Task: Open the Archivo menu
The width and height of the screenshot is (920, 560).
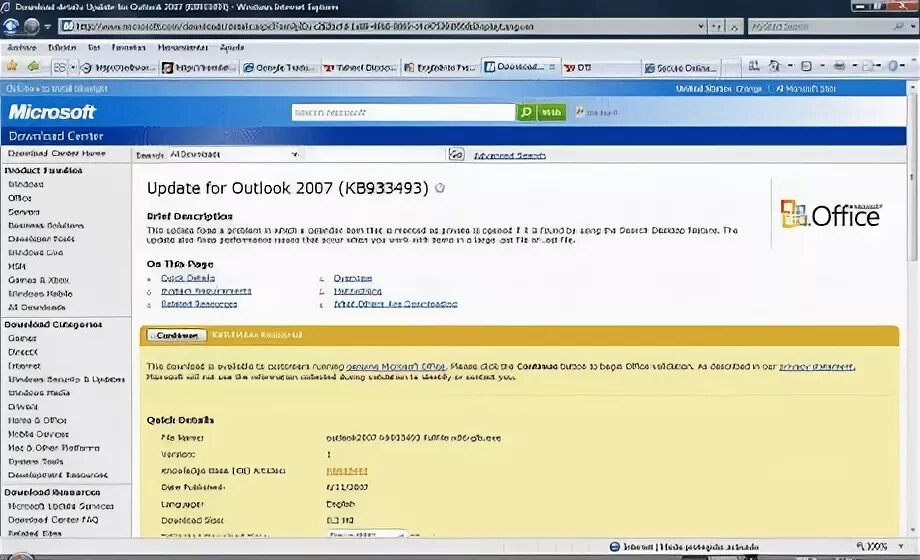Action: click(22, 48)
